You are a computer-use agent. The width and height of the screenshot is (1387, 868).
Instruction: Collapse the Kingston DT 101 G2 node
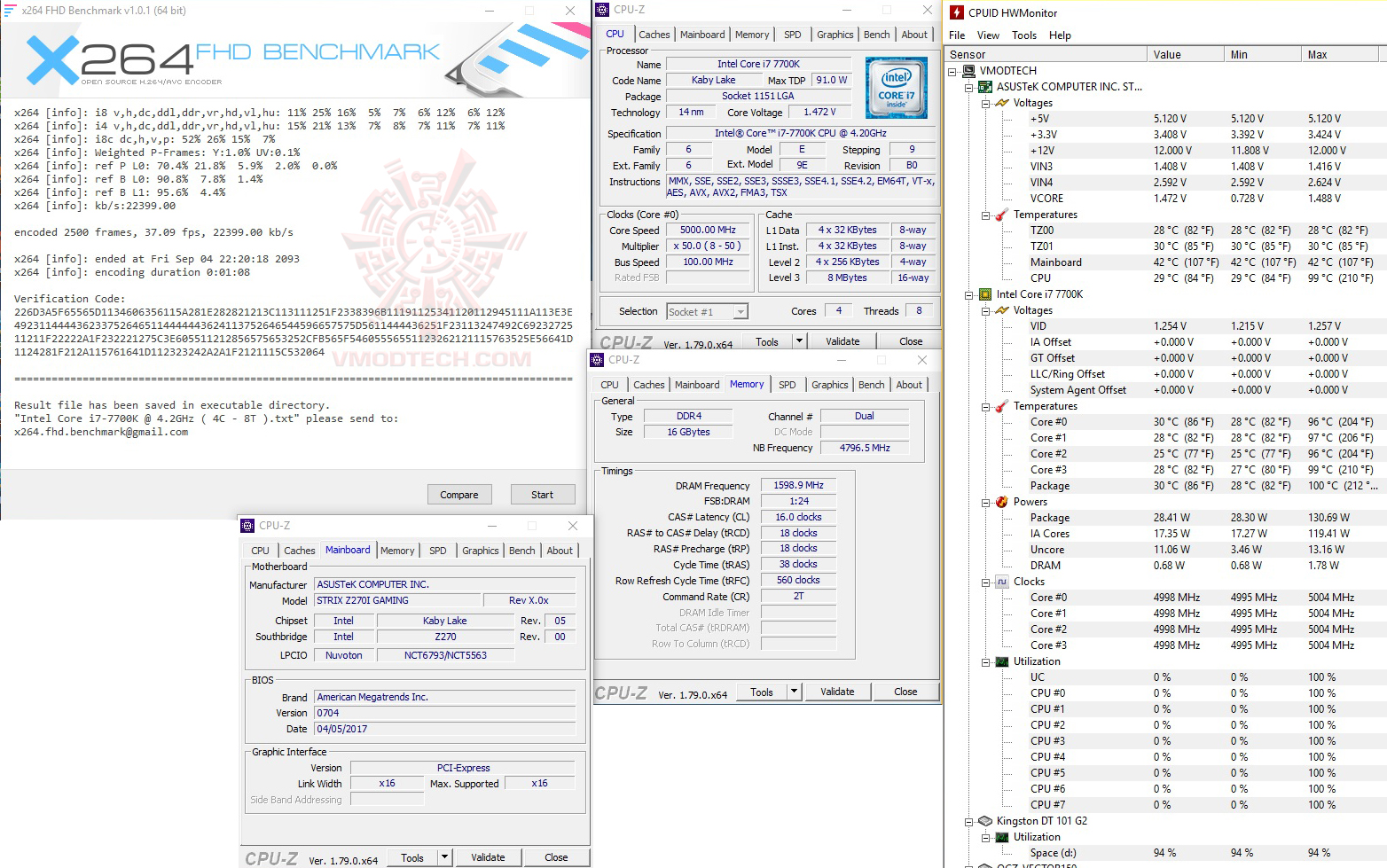(968, 822)
